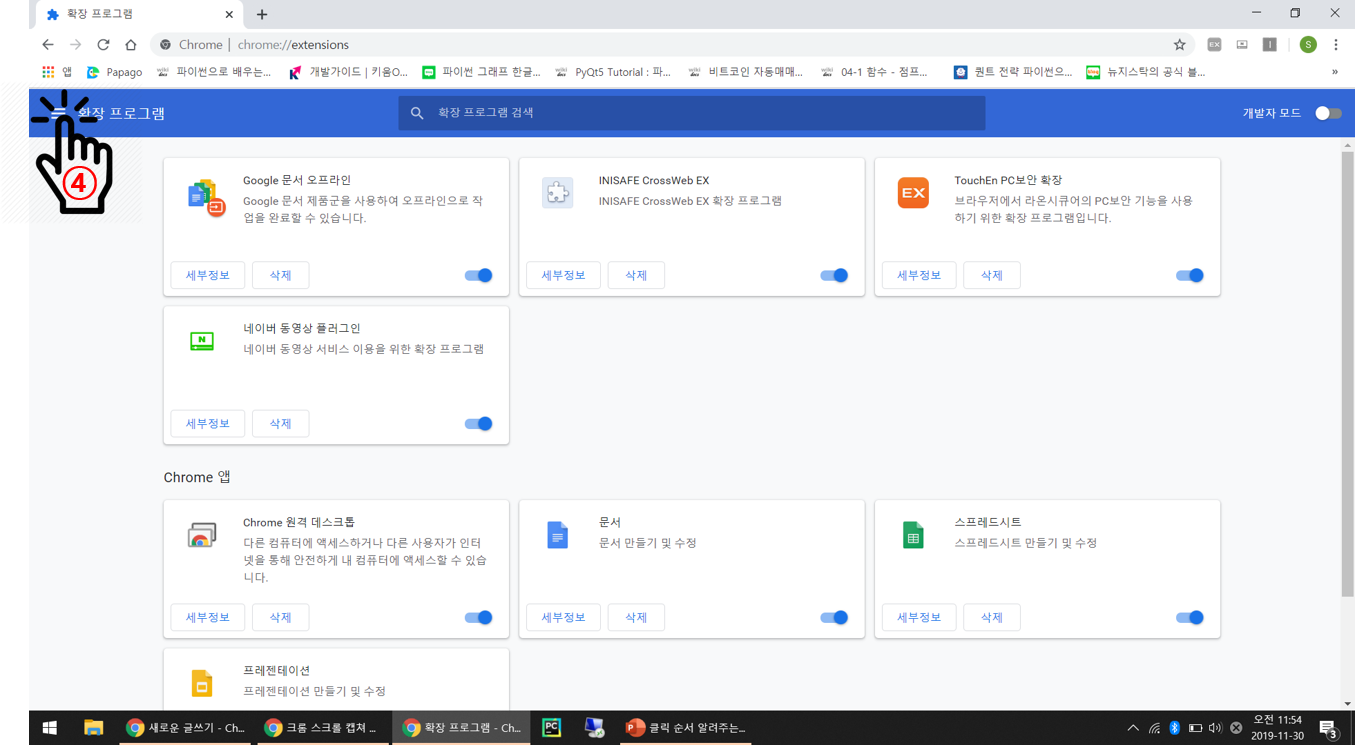Viewport: 1355px width, 745px height.
Task: Click the browser forward arrow
Action: click(75, 44)
